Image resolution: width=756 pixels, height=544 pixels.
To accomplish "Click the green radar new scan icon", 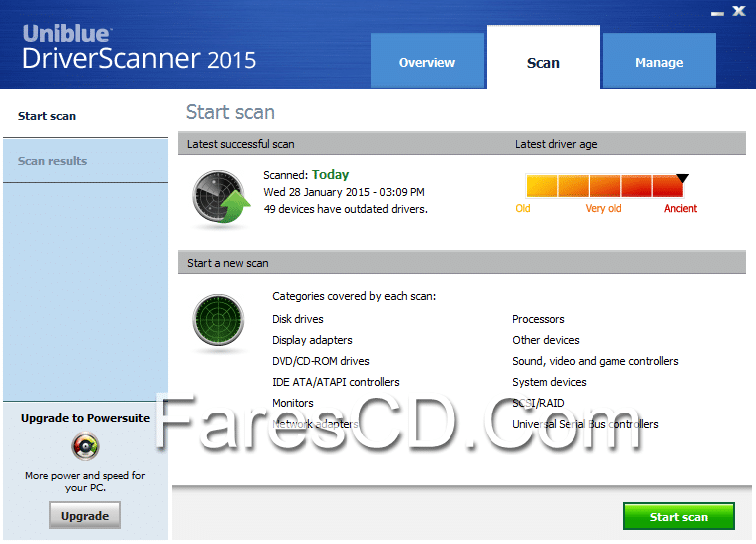I will click(x=218, y=320).
